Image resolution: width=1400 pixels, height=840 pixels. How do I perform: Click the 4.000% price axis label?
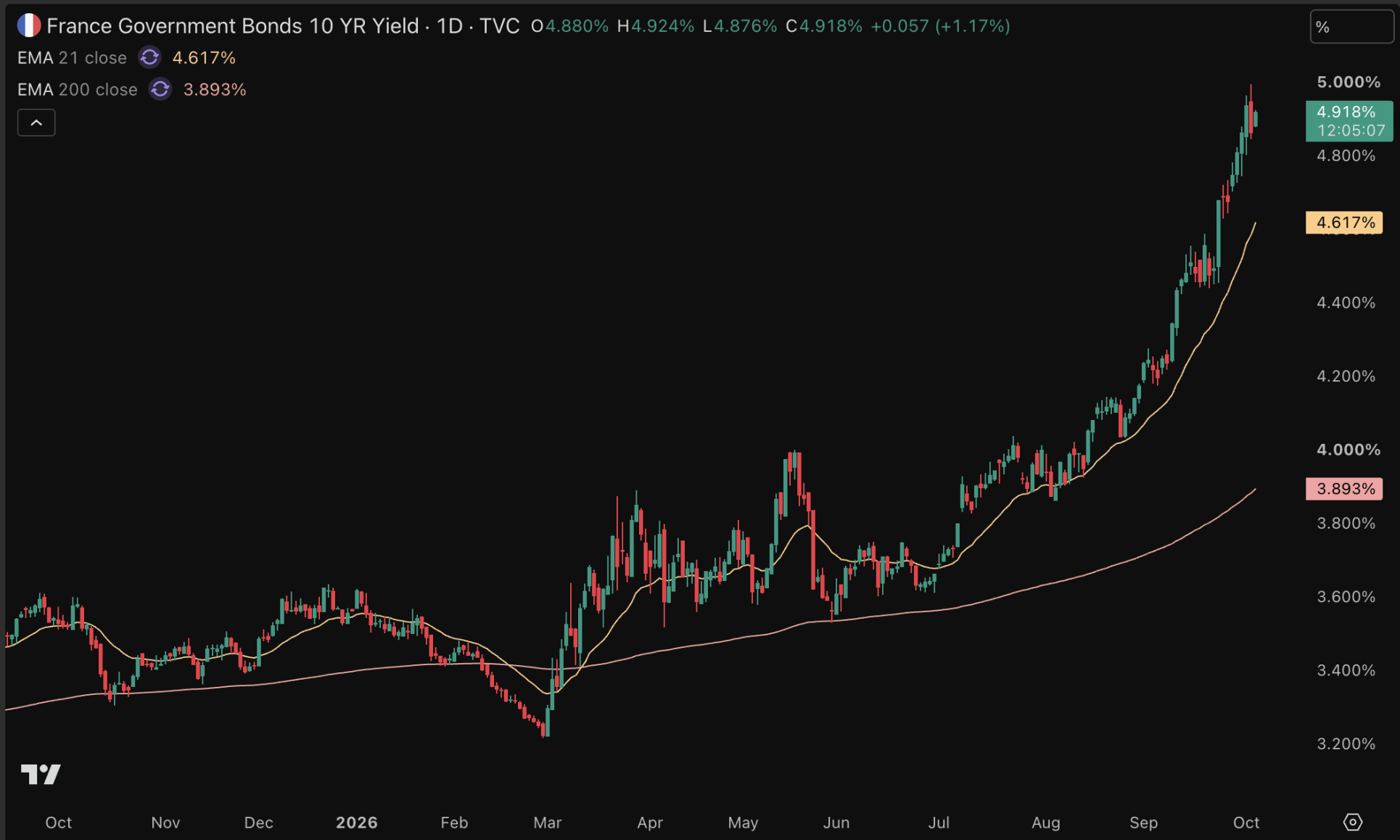point(1348,450)
